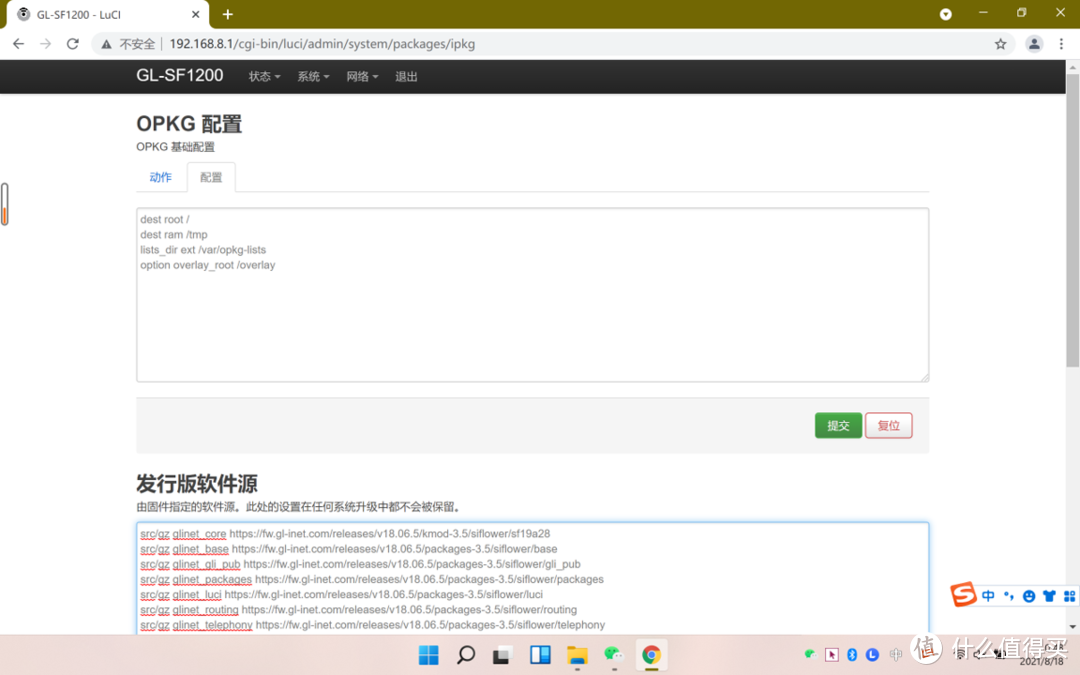Click the browser forward arrow
This screenshot has height=675, width=1080.
(45, 44)
